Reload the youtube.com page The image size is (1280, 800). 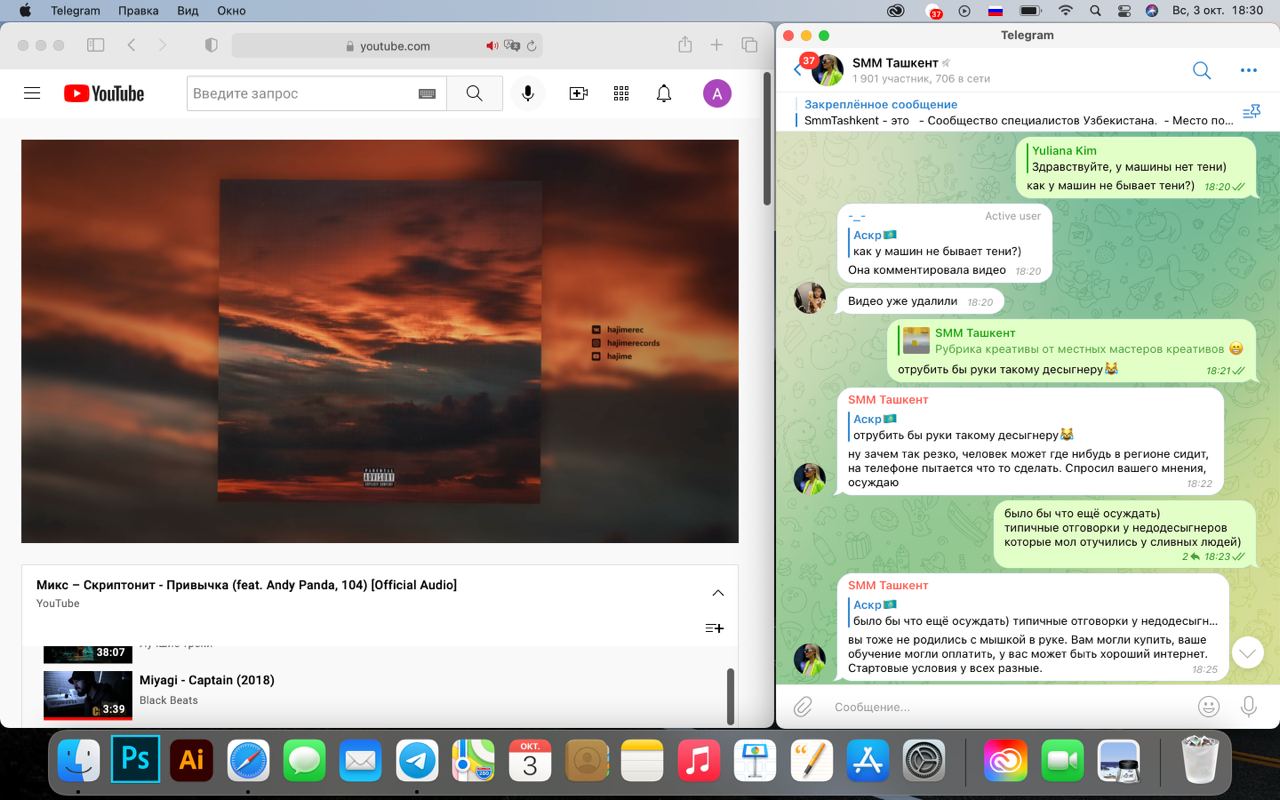[x=532, y=46]
